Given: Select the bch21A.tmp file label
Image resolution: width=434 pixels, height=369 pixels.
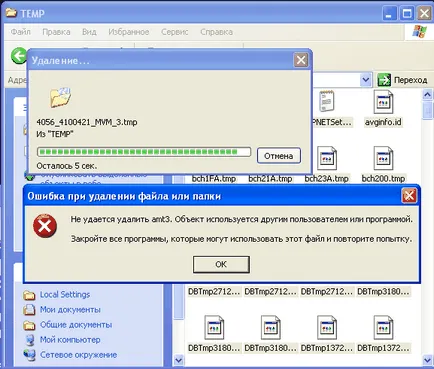Looking at the screenshot, I should (x=270, y=179).
